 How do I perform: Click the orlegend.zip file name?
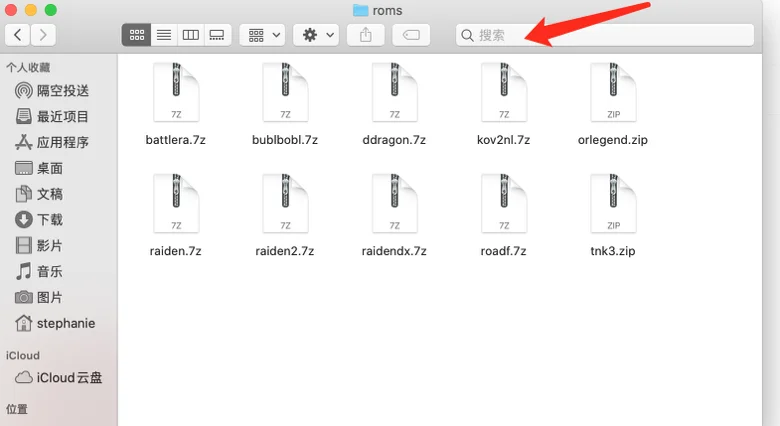[x=613, y=140]
